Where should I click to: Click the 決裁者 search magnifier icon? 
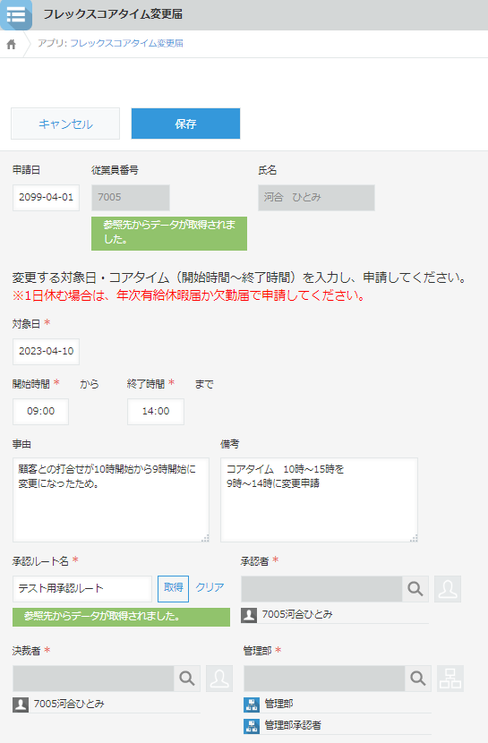pos(187,679)
